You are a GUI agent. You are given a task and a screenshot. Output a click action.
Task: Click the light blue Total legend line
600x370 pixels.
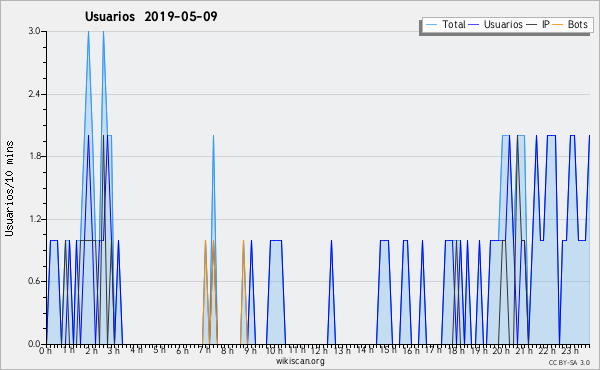431,24
